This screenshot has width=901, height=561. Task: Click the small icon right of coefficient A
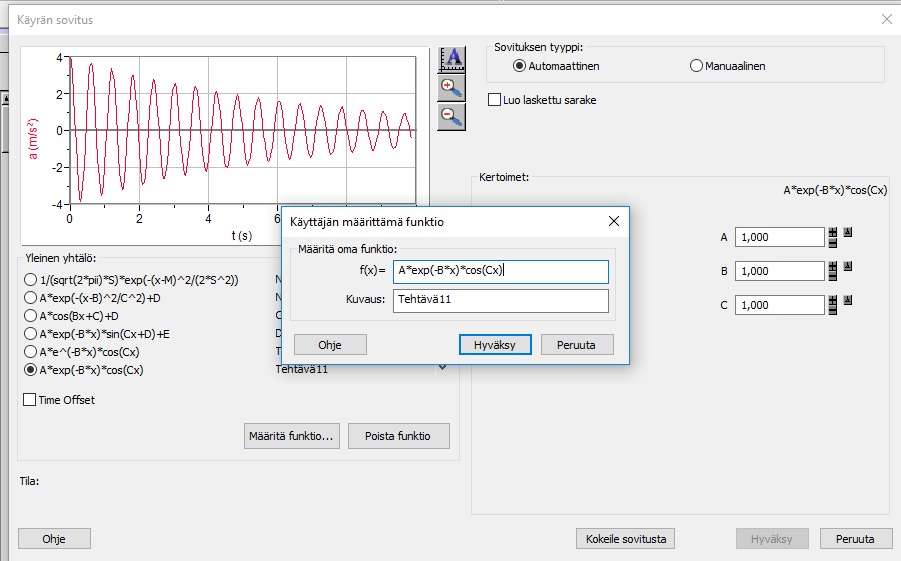(x=848, y=232)
